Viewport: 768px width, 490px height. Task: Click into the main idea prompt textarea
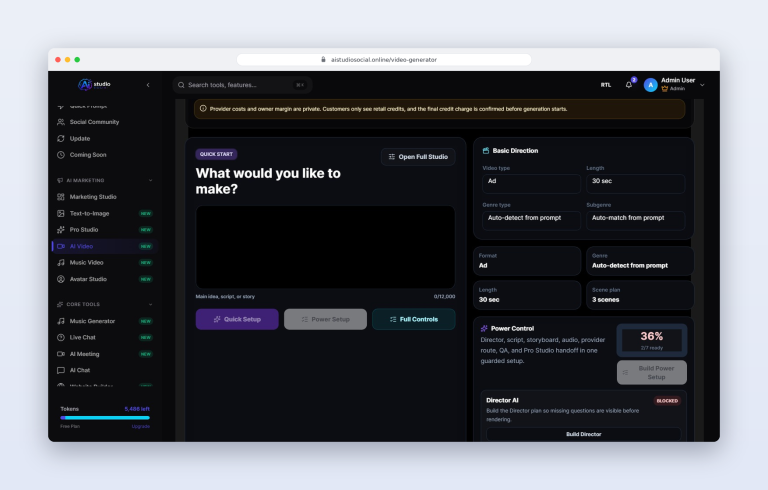pyautogui.click(x=325, y=247)
